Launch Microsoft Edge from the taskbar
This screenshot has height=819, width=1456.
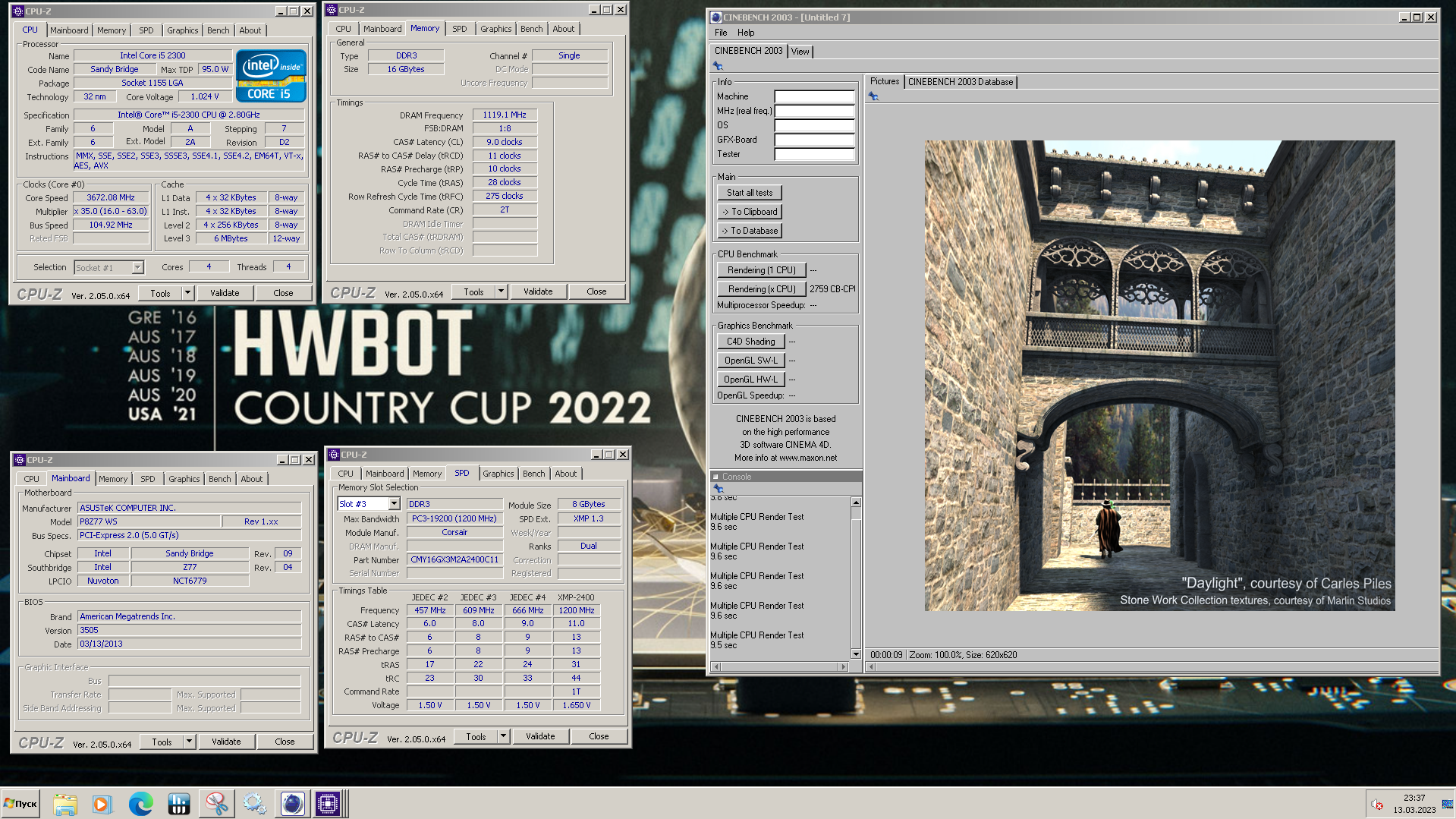point(140,803)
